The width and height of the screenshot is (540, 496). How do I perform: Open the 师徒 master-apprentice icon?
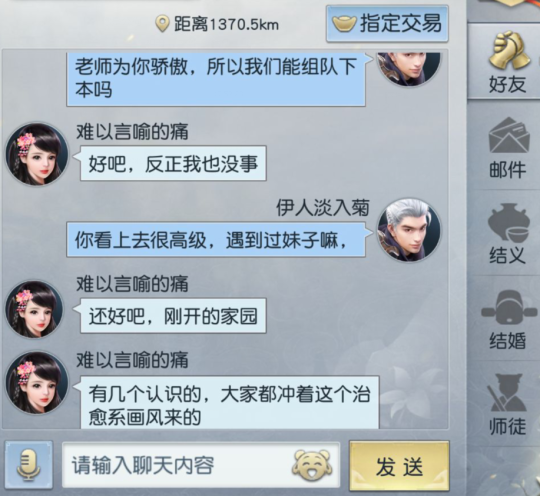coord(508,393)
